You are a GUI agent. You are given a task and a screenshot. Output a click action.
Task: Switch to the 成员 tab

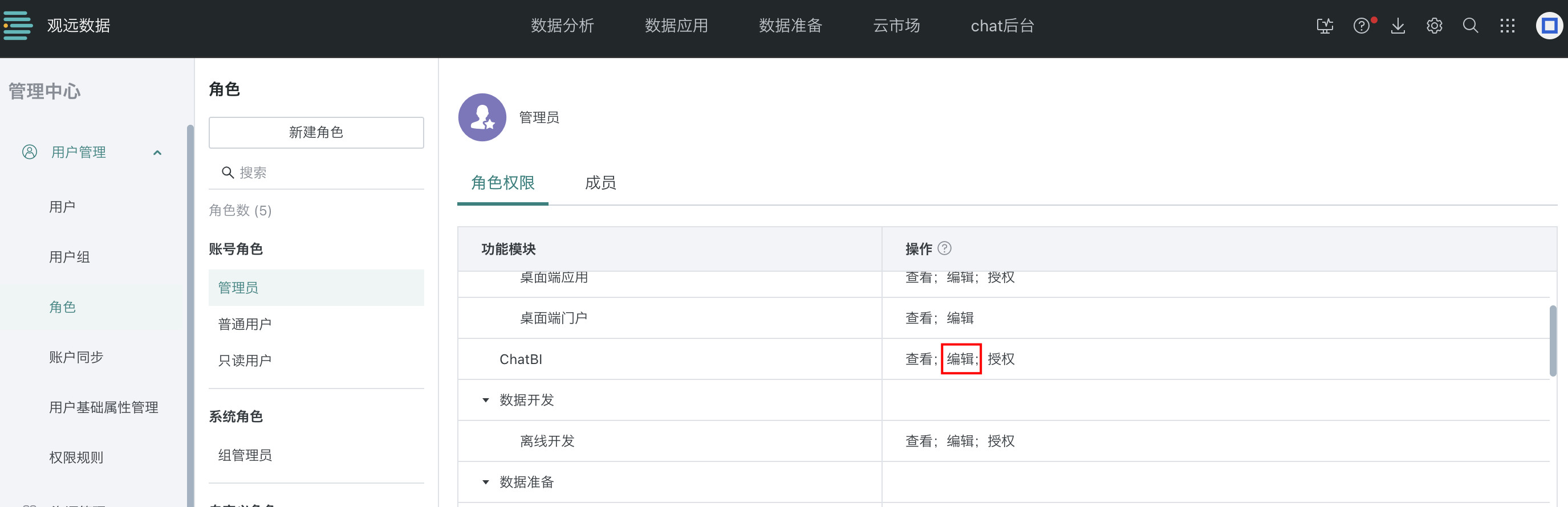pos(600,183)
